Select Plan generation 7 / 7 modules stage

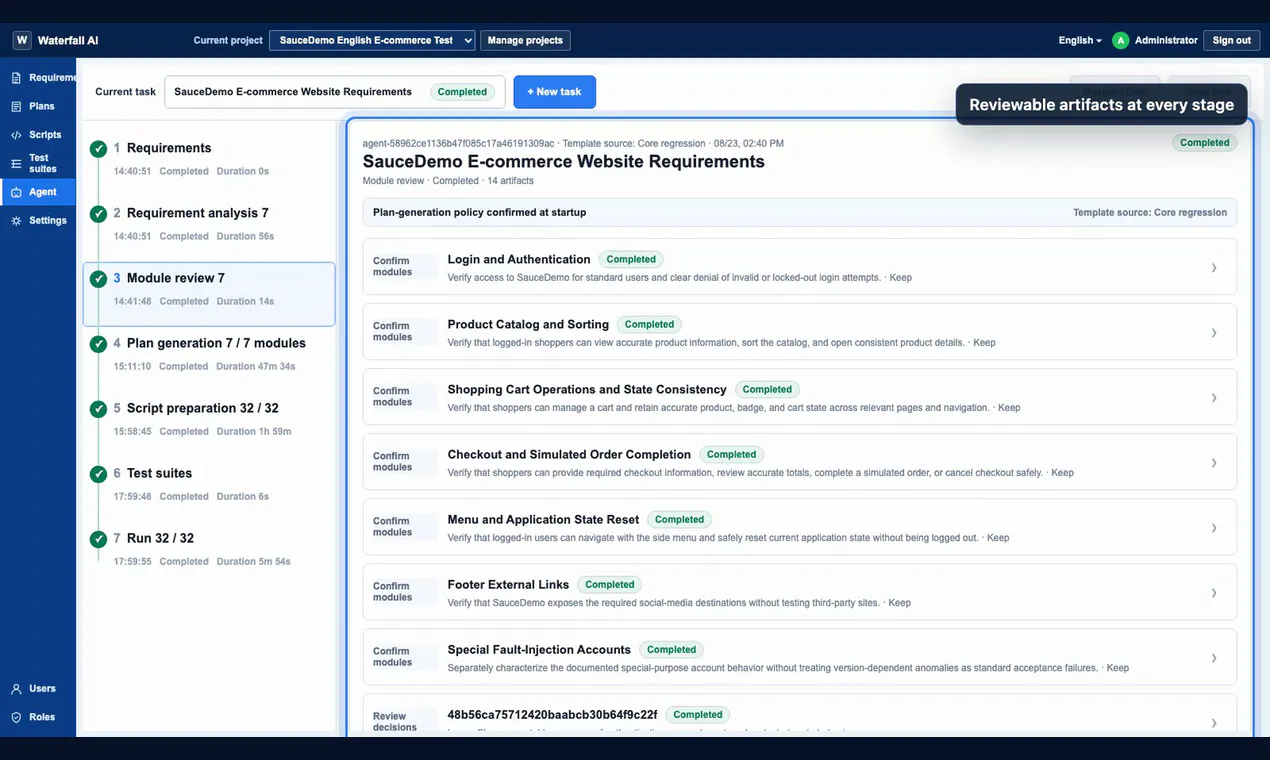[209, 354]
